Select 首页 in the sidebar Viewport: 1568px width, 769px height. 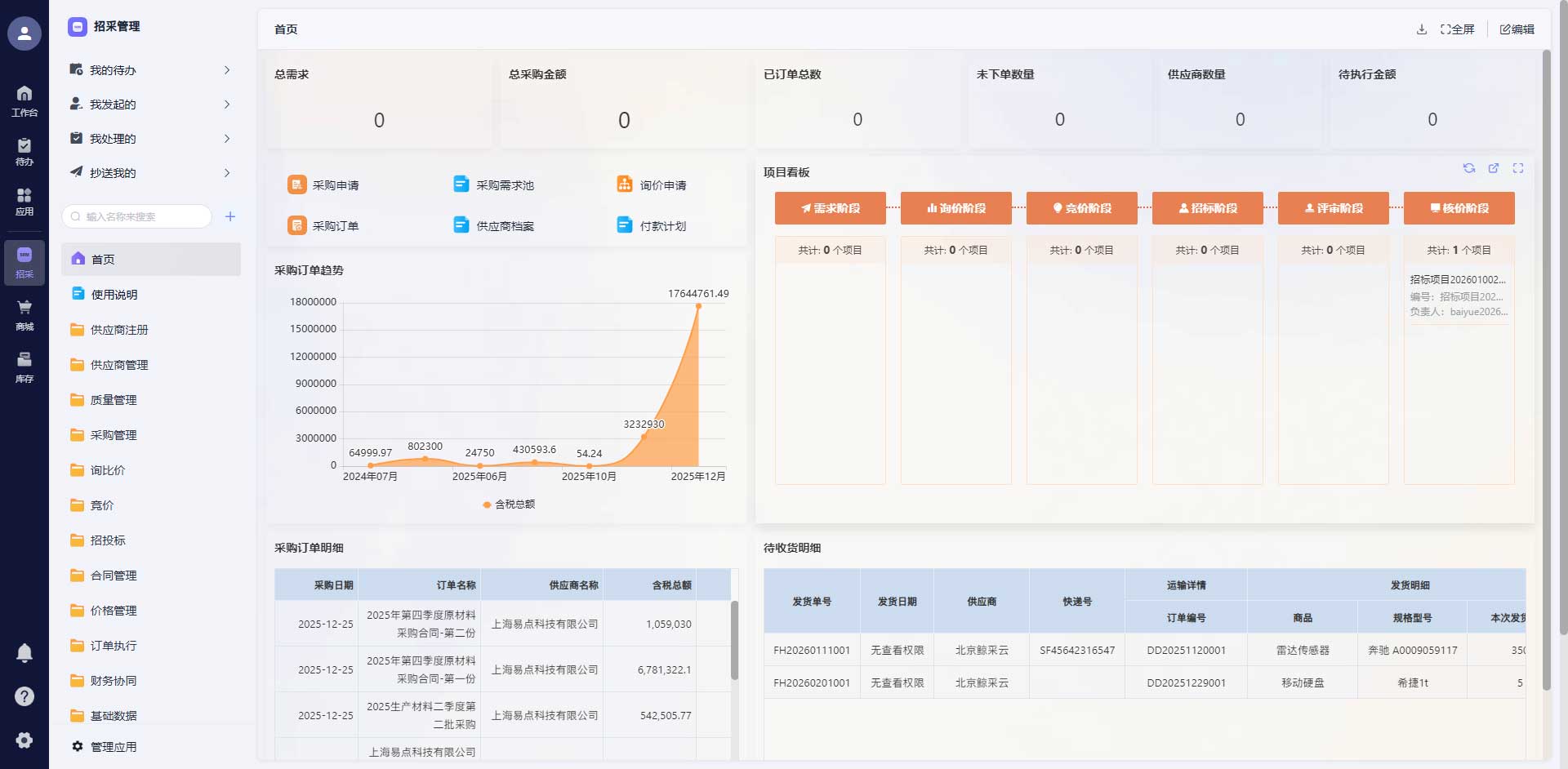click(151, 259)
